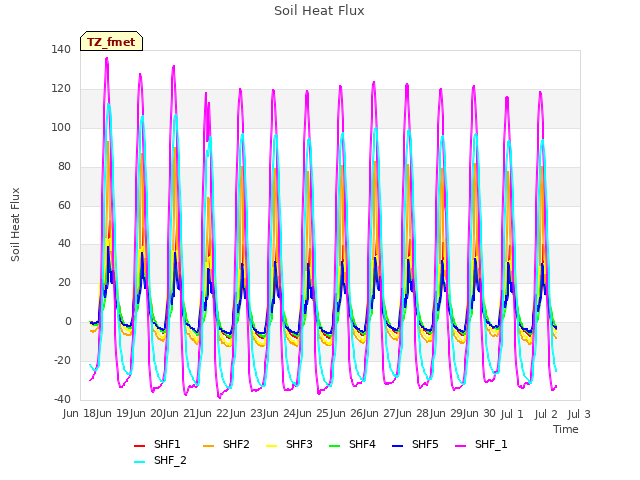Image resolution: width=640 pixels, height=480 pixels.
Task: Click the vertical Soil Heat Flux axis label
Action: [15, 224]
